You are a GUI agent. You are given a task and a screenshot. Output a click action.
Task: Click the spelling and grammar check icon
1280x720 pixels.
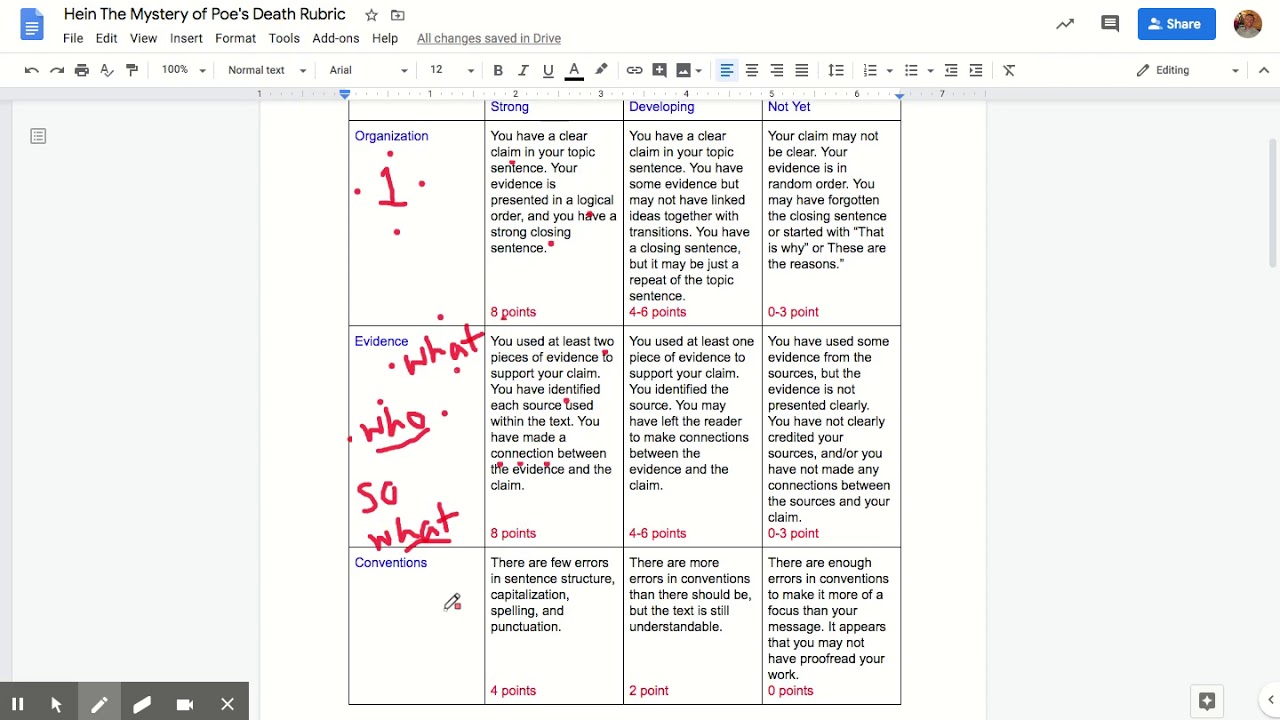pyautogui.click(x=107, y=70)
